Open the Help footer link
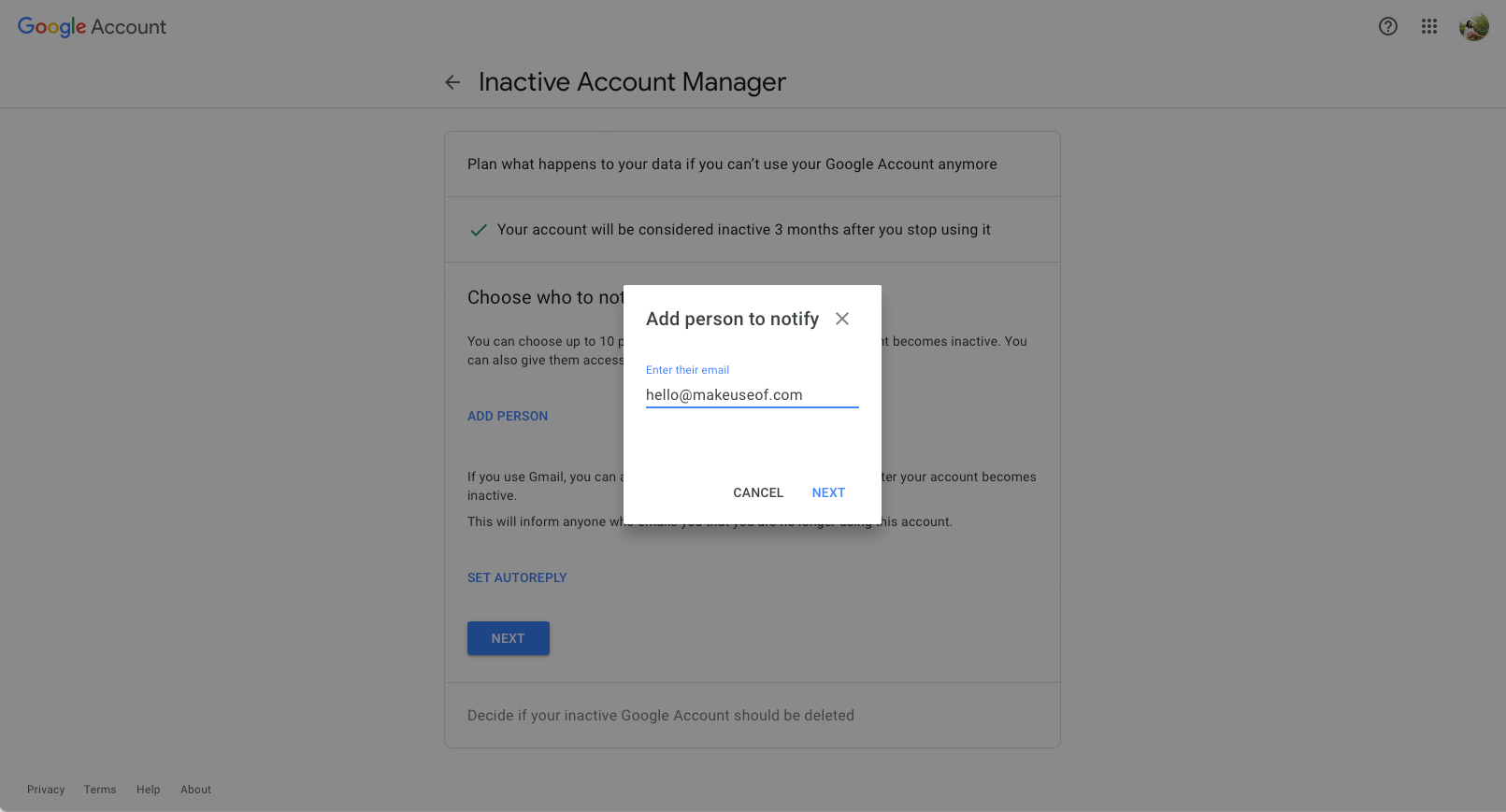 [148, 790]
